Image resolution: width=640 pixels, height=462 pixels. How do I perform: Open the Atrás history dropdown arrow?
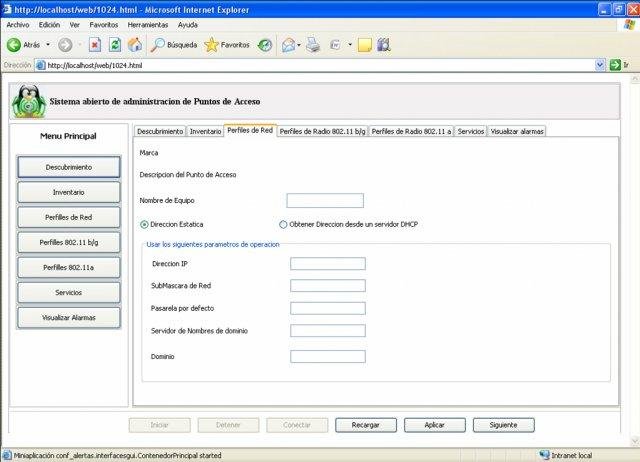[x=48, y=44]
